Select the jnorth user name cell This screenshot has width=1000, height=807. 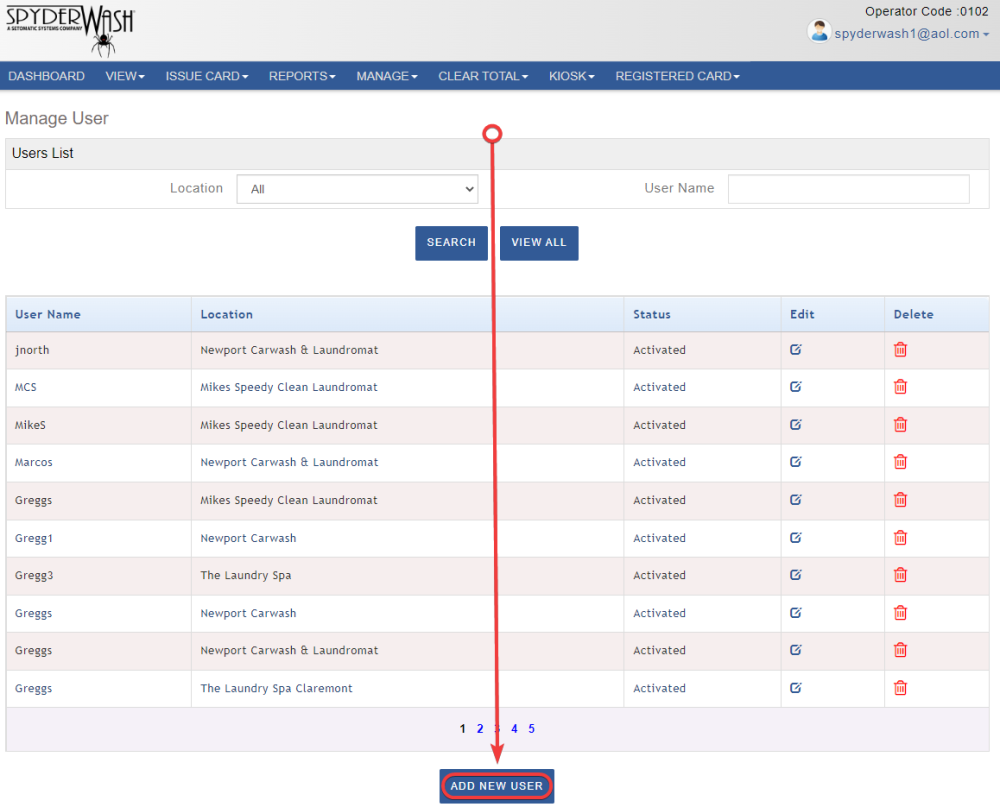98,350
